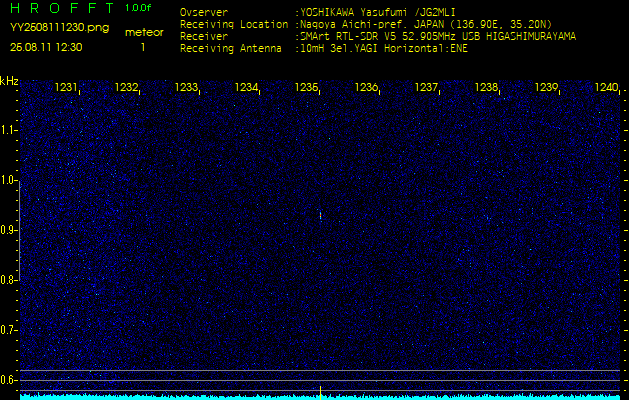
Task: Click the date stamp 25.08.11 12:30
Action: pyautogui.click(x=46, y=47)
